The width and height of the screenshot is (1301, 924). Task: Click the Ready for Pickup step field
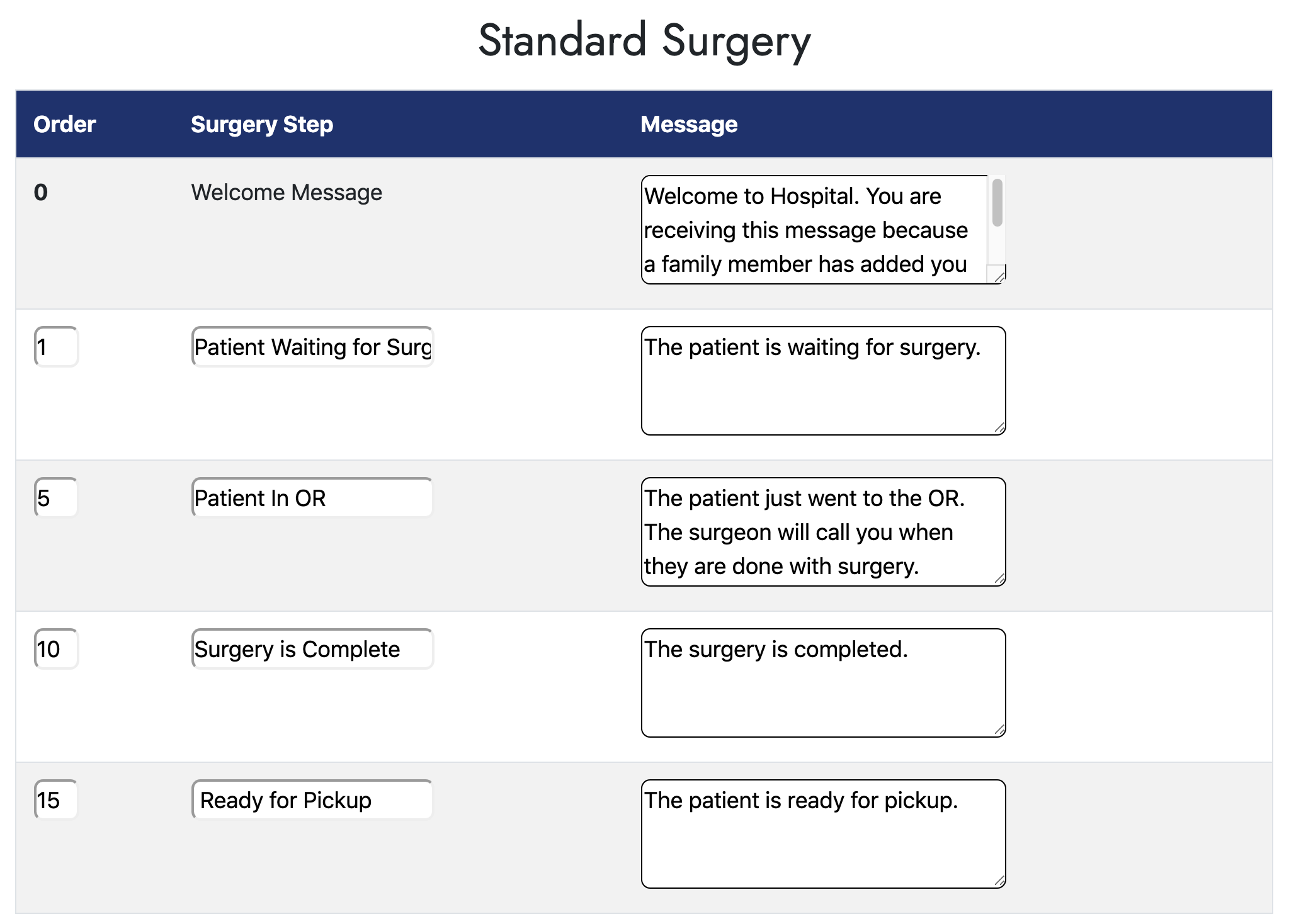312,800
